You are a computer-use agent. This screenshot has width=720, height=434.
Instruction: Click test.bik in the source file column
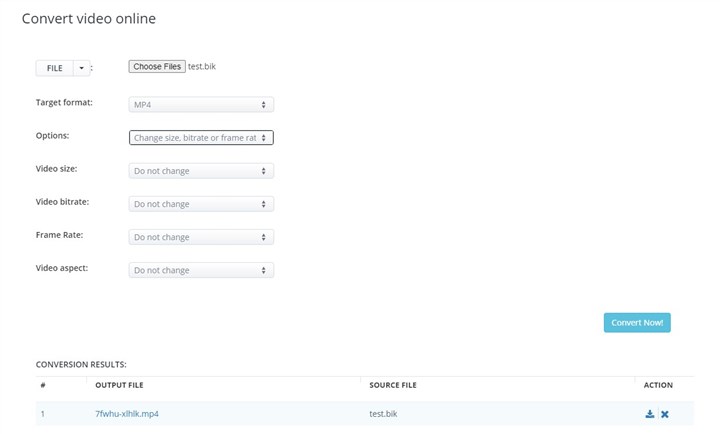click(385, 414)
